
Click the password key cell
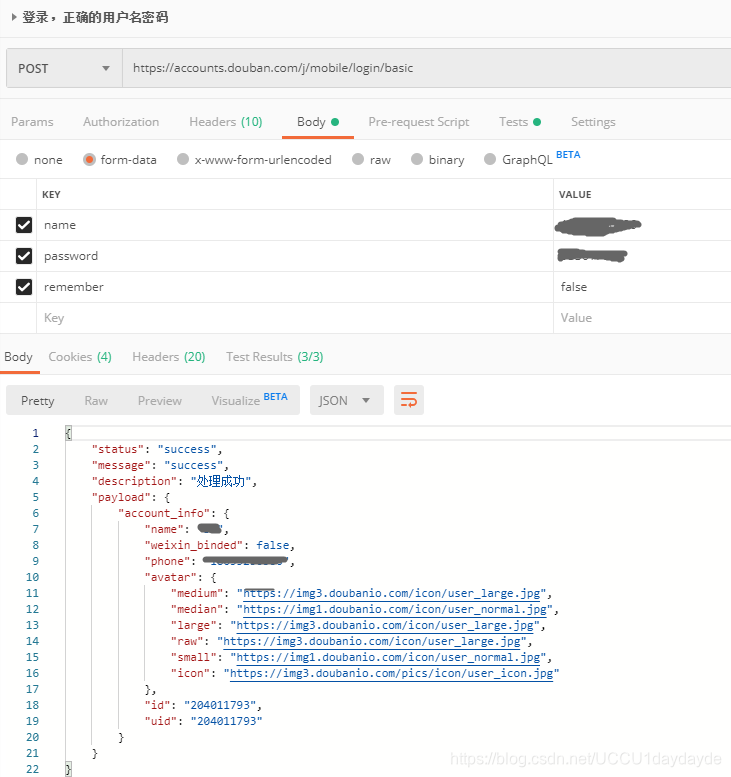pyautogui.click(x=295, y=256)
